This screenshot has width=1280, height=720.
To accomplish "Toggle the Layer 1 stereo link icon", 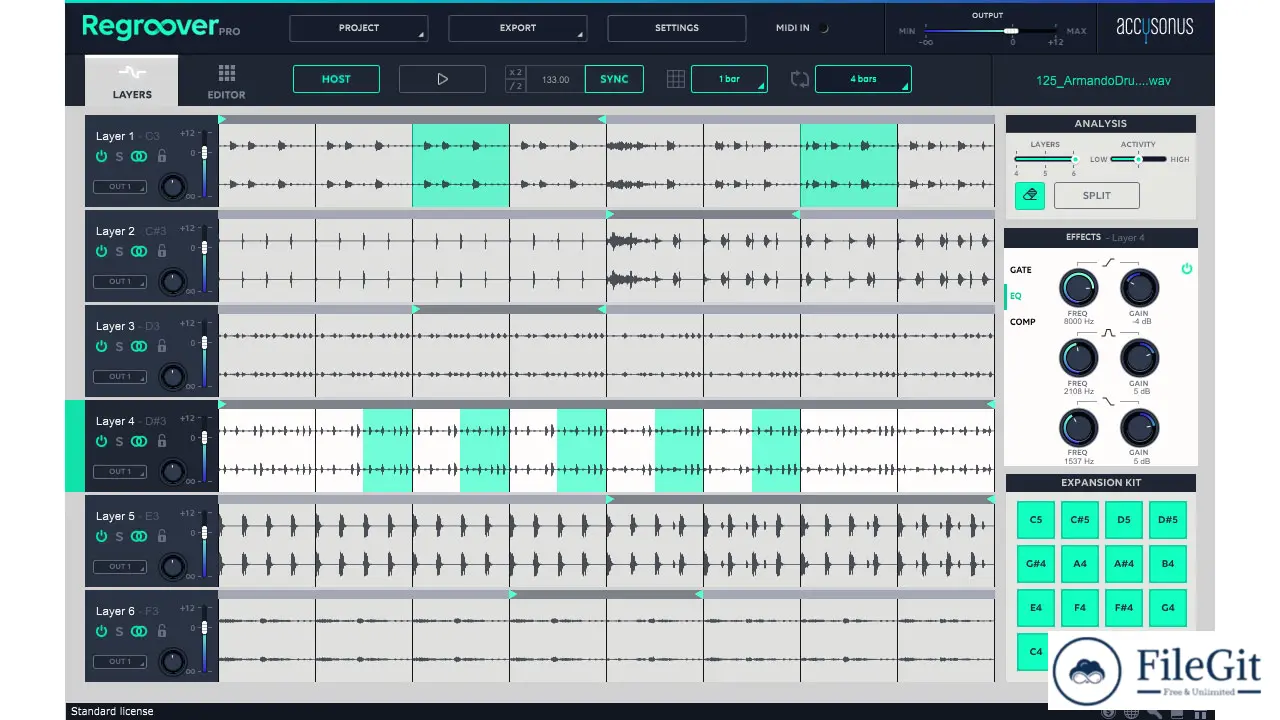I will tap(139, 156).
